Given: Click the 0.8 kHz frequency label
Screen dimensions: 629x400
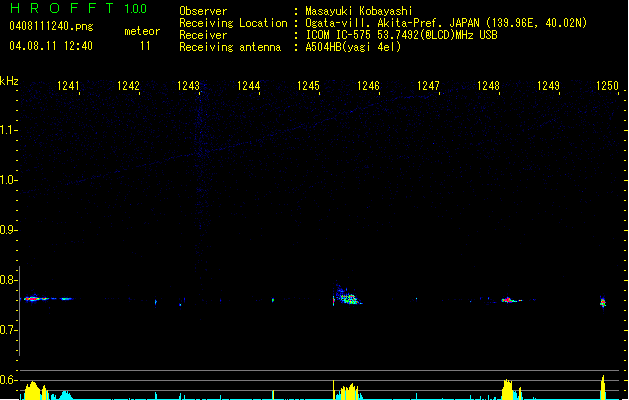Looking at the screenshot, I should [x=8, y=280].
